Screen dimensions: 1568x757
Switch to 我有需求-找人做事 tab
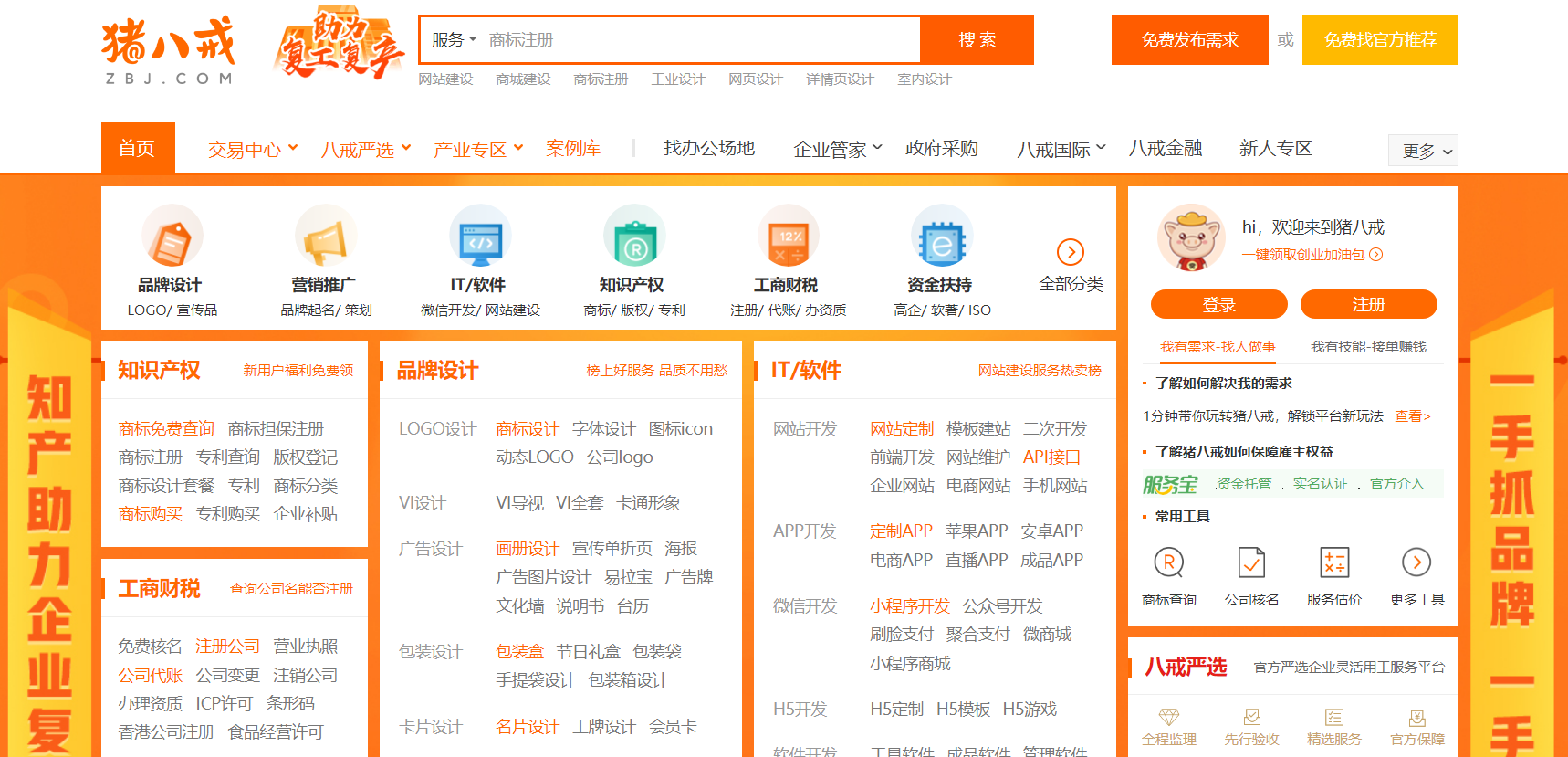click(1218, 347)
